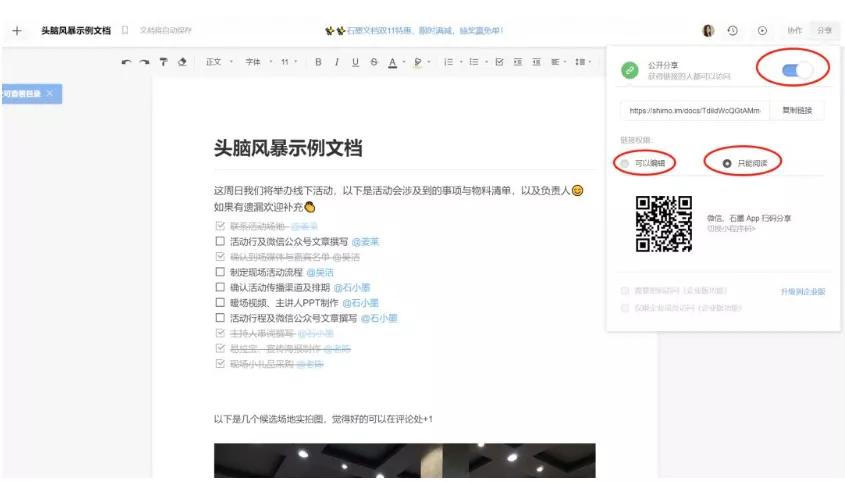Click the highlighter pen icon

[x=418, y=63]
